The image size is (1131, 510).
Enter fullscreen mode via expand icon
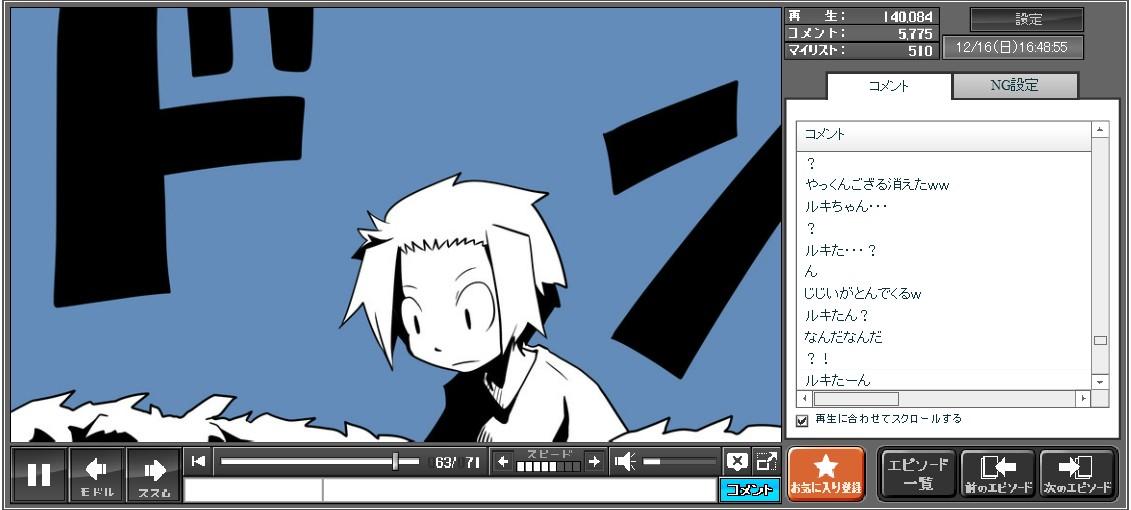click(x=766, y=461)
